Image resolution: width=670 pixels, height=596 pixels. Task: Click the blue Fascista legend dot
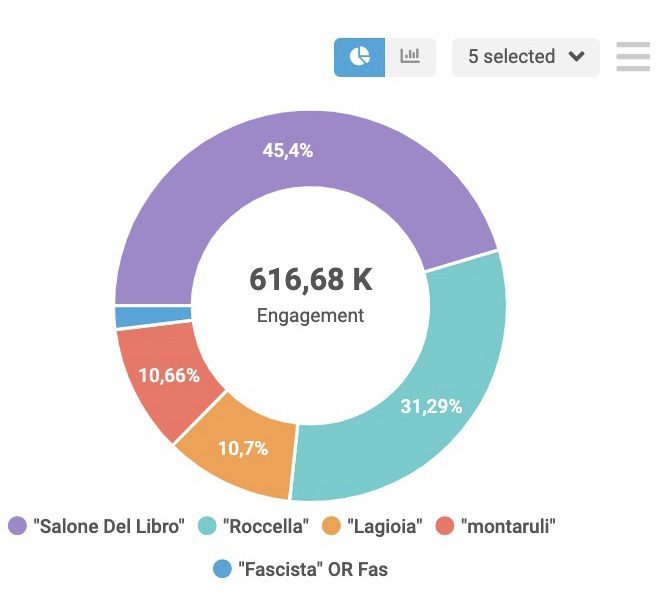[x=222, y=569]
